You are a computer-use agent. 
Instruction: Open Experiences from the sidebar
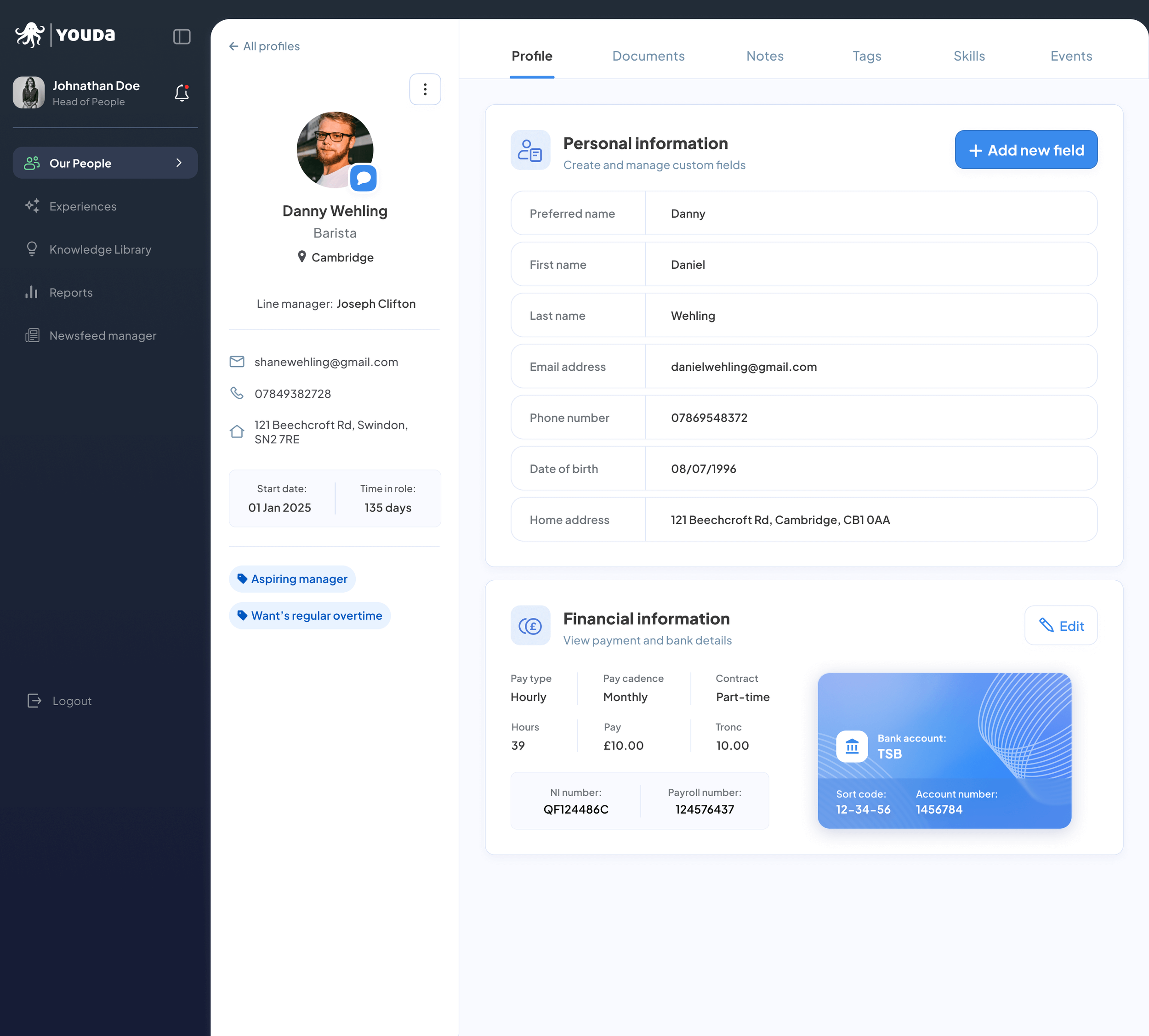pyautogui.click(x=83, y=207)
